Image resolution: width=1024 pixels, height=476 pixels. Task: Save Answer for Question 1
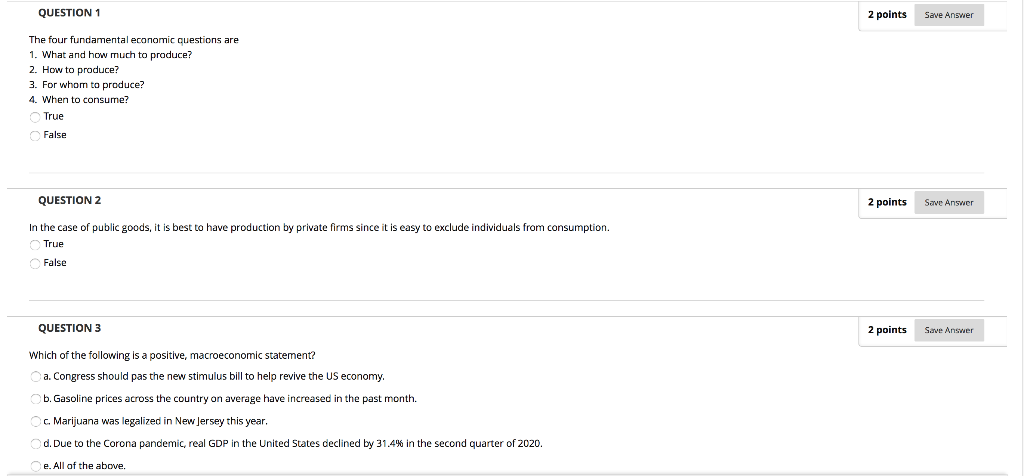coord(949,15)
